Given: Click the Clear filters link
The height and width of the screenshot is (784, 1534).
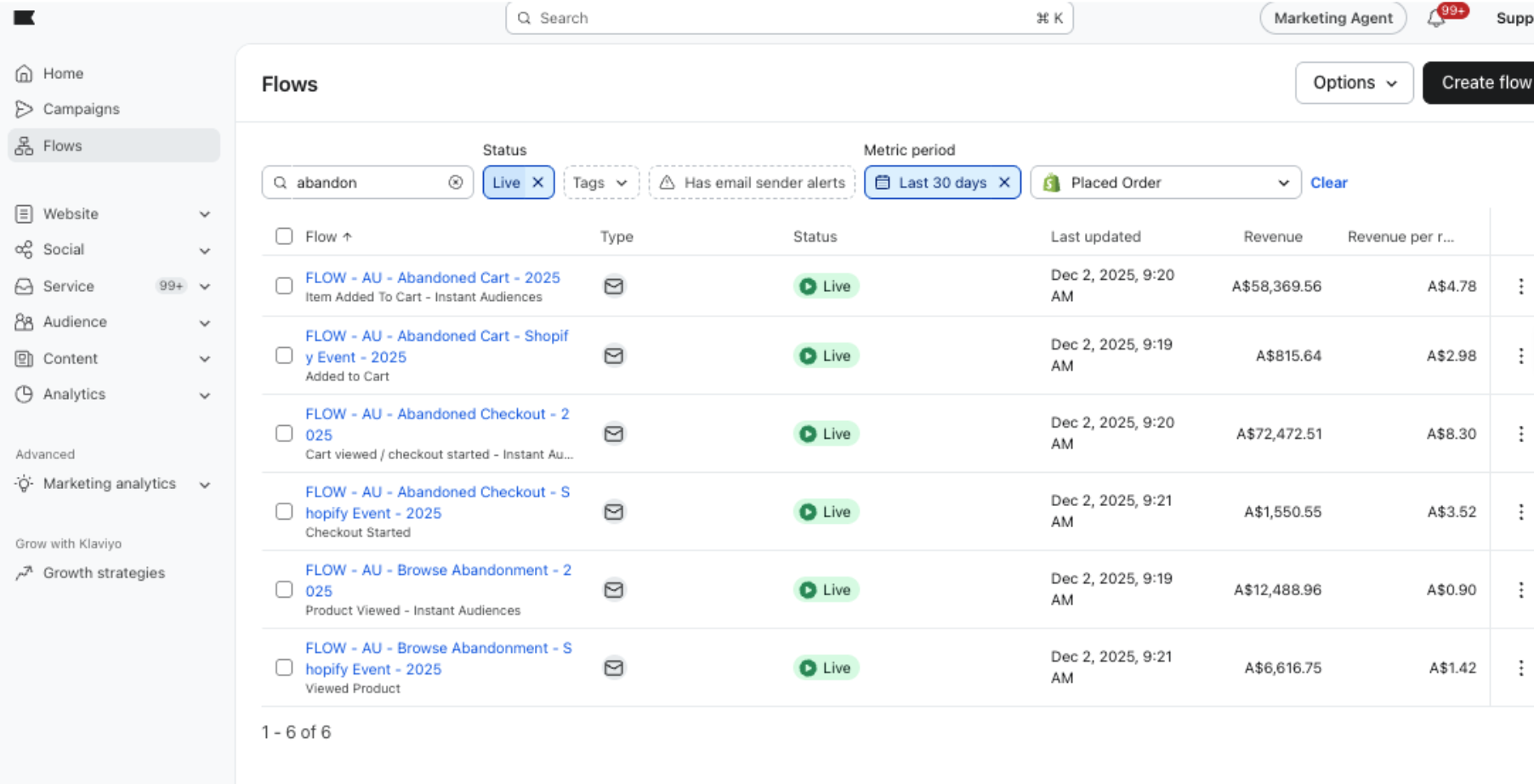Looking at the screenshot, I should (x=1328, y=183).
